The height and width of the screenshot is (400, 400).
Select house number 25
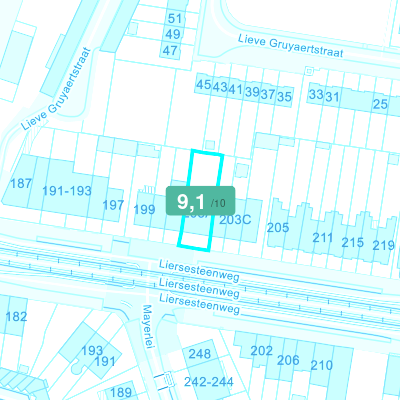click(380, 104)
